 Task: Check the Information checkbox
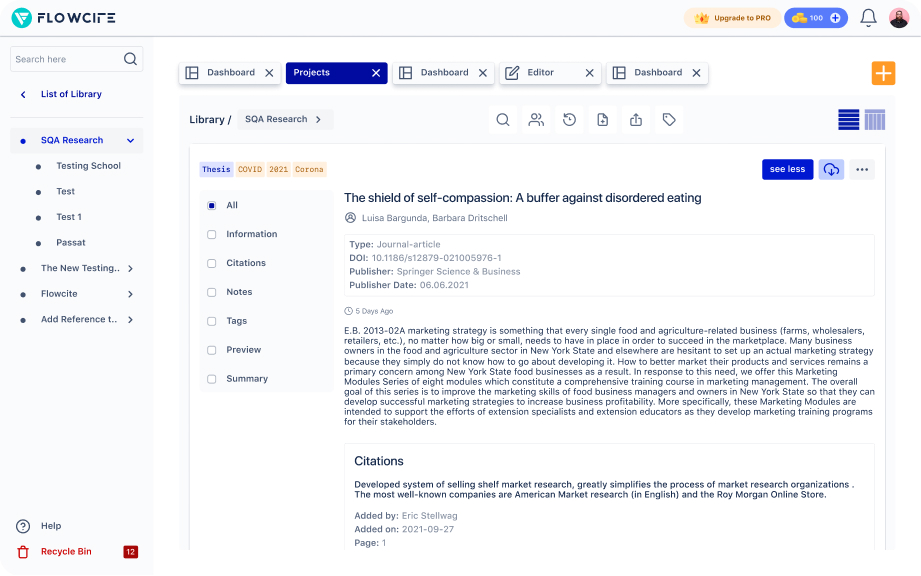[212, 234]
